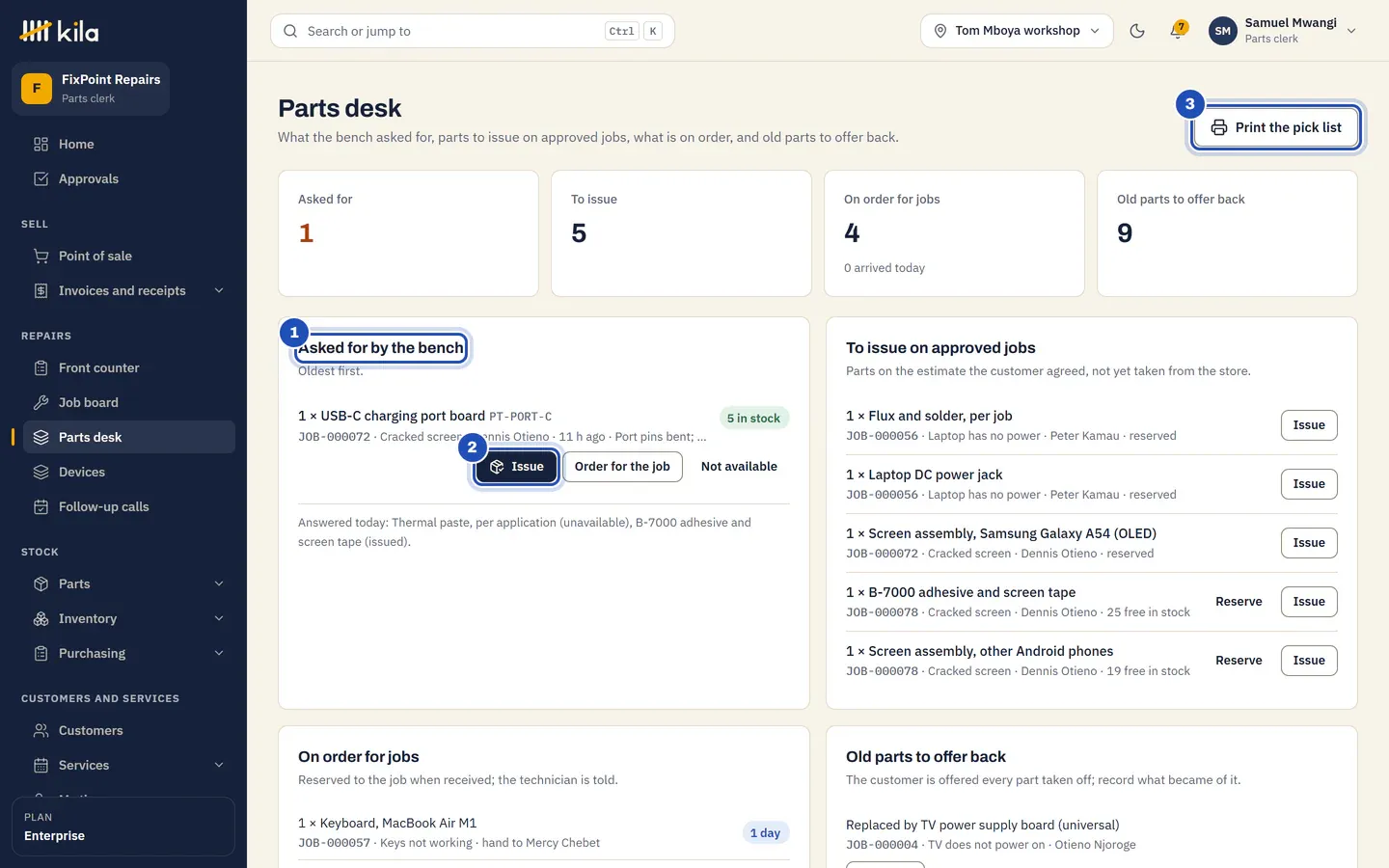Open the Tom Mboya workshop location dropdown
Viewport: 1389px width, 868px height.
(1017, 31)
